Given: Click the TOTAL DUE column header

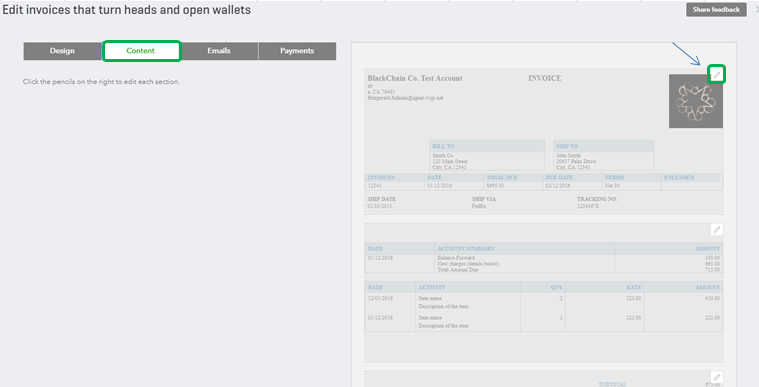Looking at the screenshot, I should (x=502, y=178).
